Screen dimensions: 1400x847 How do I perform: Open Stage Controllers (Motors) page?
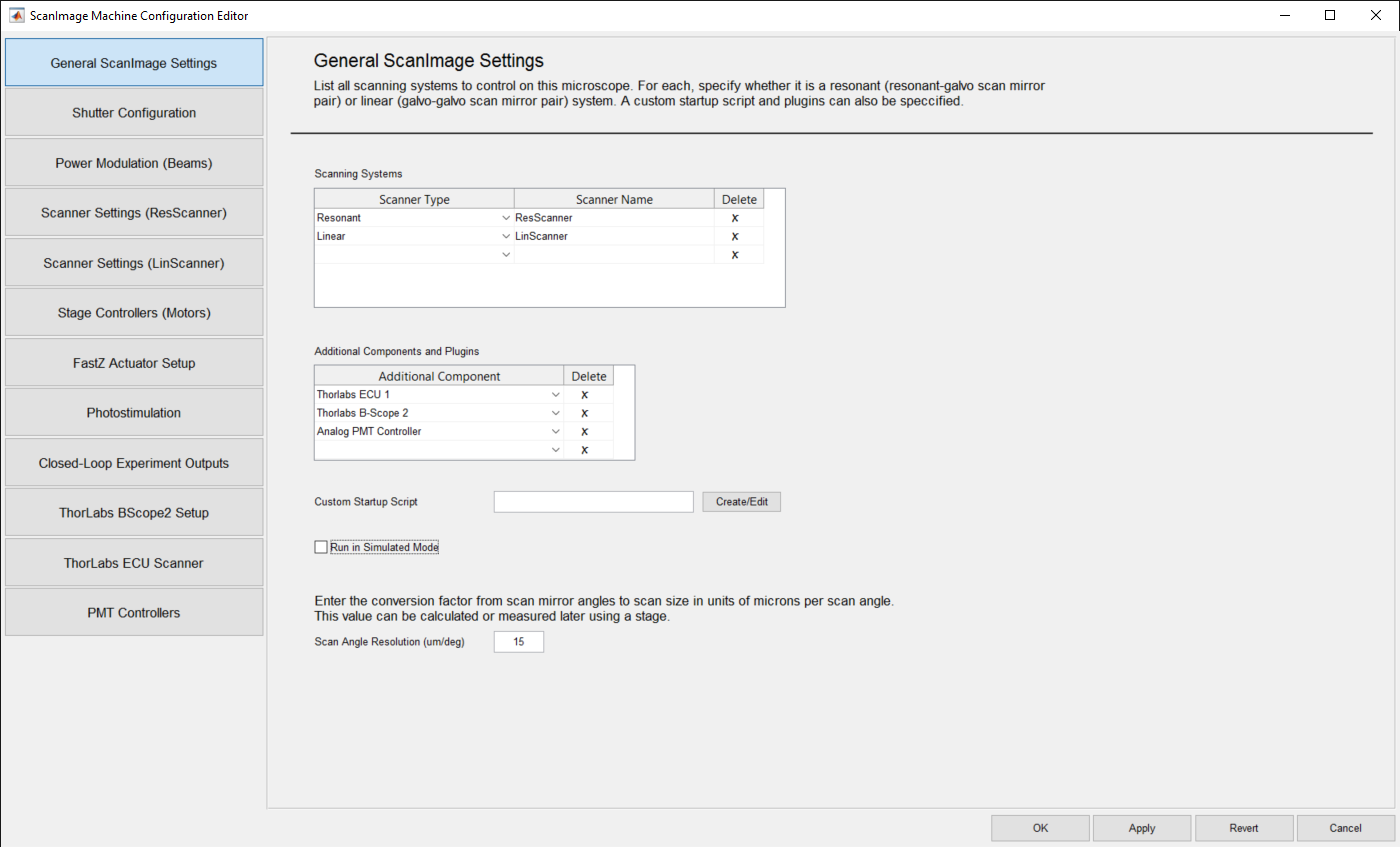tap(134, 312)
